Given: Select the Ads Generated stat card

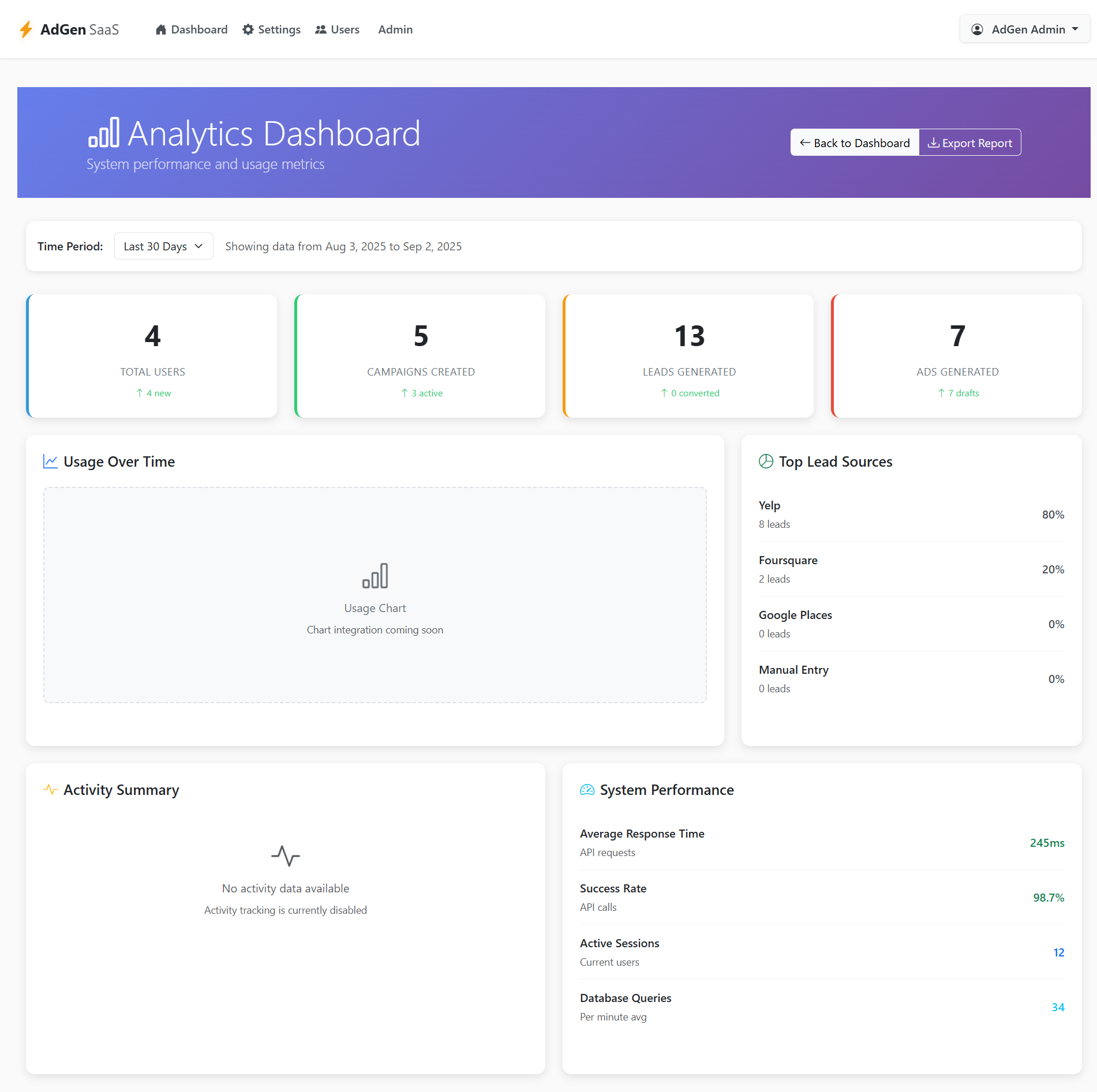Looking at the screenshot, I should [x=957, y=356].
